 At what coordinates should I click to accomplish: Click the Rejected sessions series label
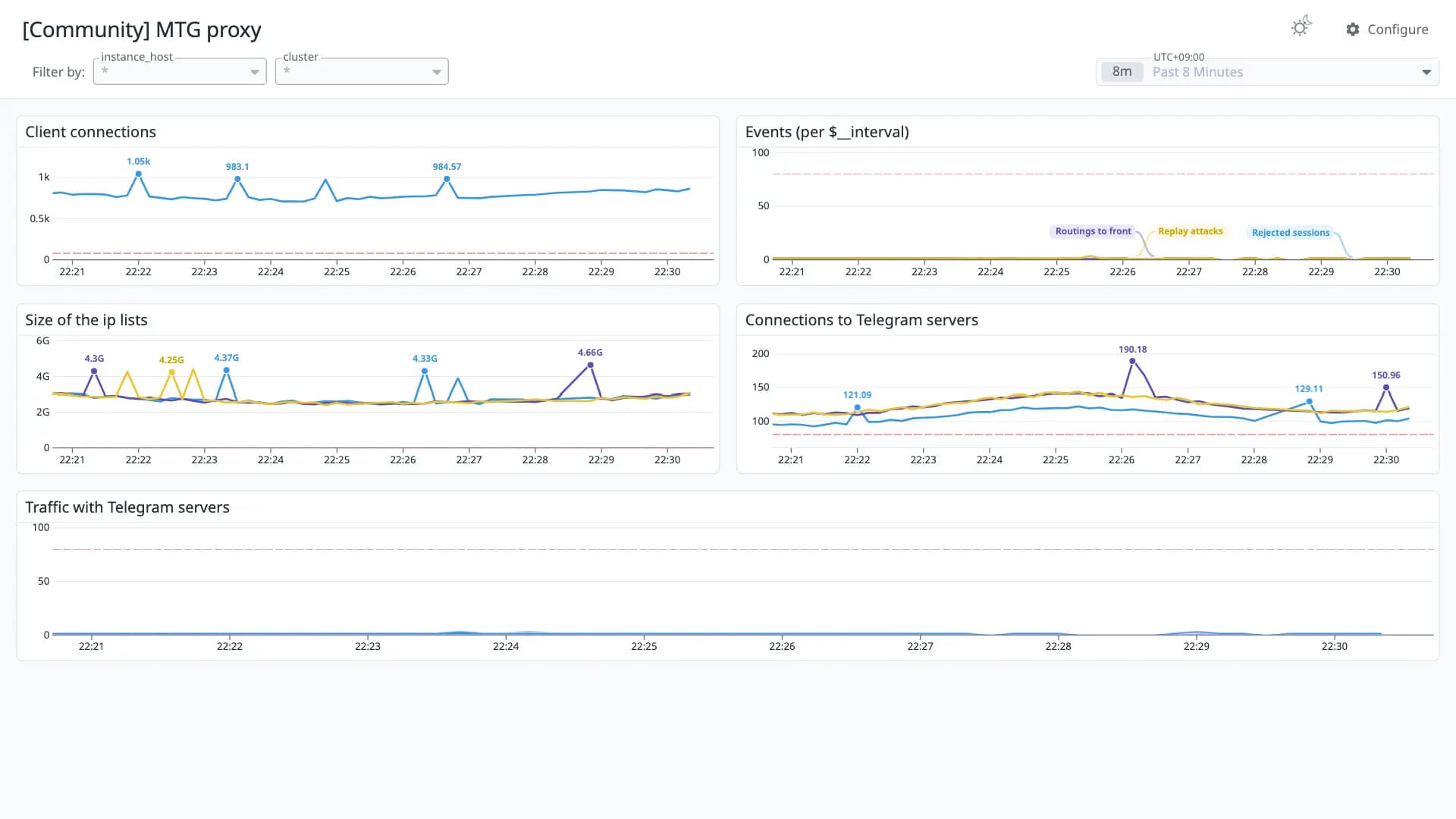1290,233
